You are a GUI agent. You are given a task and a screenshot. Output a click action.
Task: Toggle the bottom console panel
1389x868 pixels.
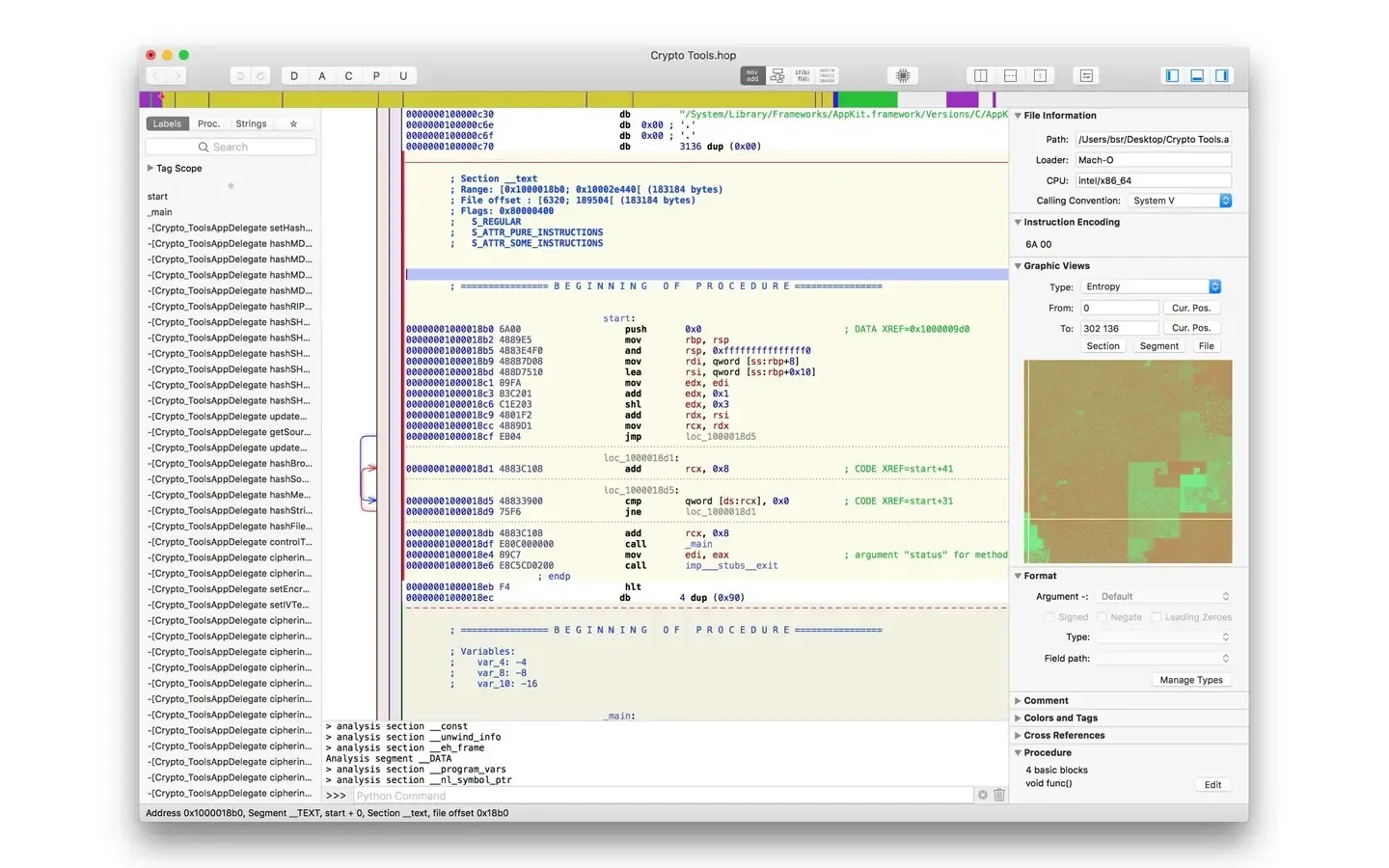1196,75
